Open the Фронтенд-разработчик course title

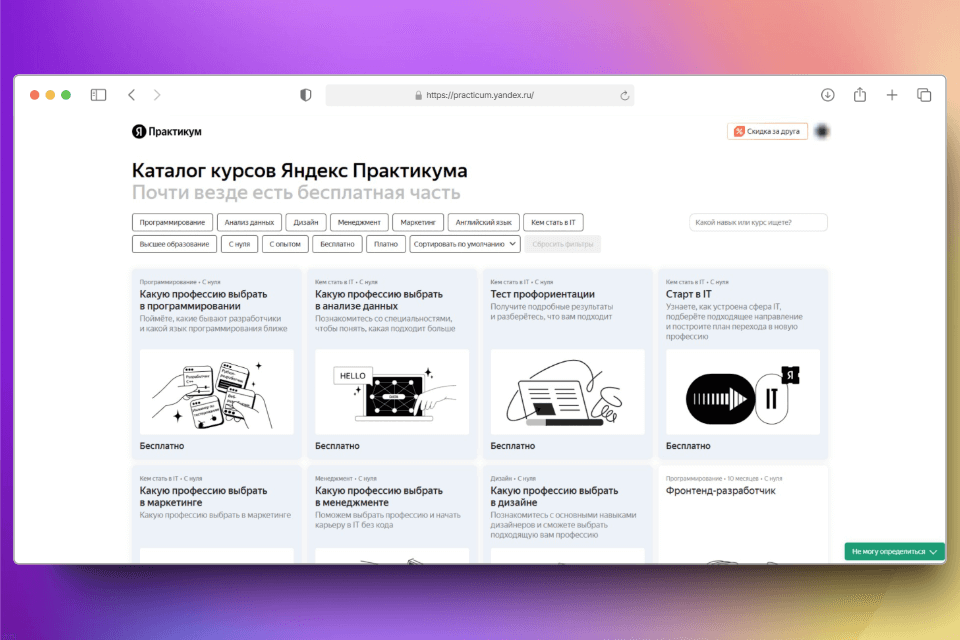721,491
